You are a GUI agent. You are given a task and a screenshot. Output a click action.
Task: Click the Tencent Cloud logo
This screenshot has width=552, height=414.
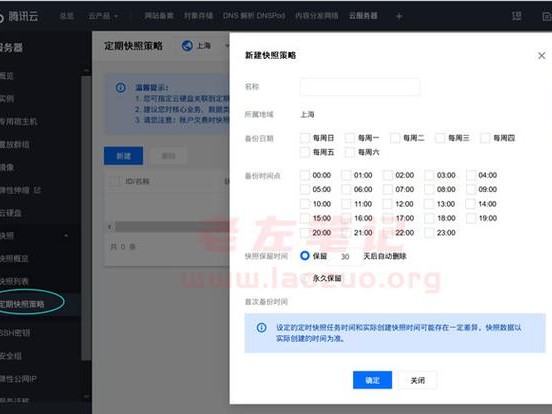[x=18, y=16]
